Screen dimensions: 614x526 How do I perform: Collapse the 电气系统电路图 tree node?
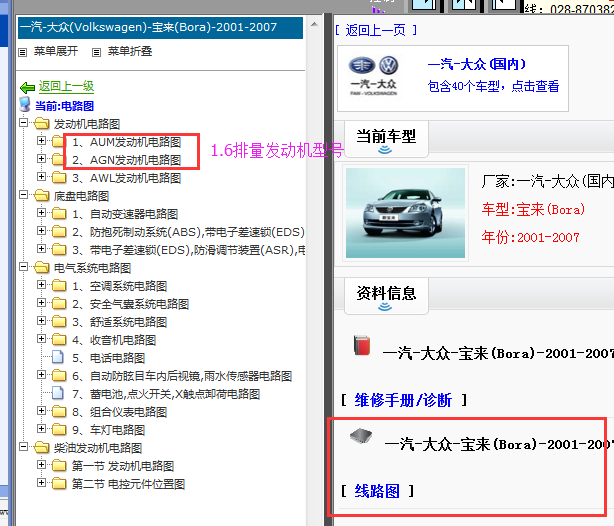coord(23,266)
